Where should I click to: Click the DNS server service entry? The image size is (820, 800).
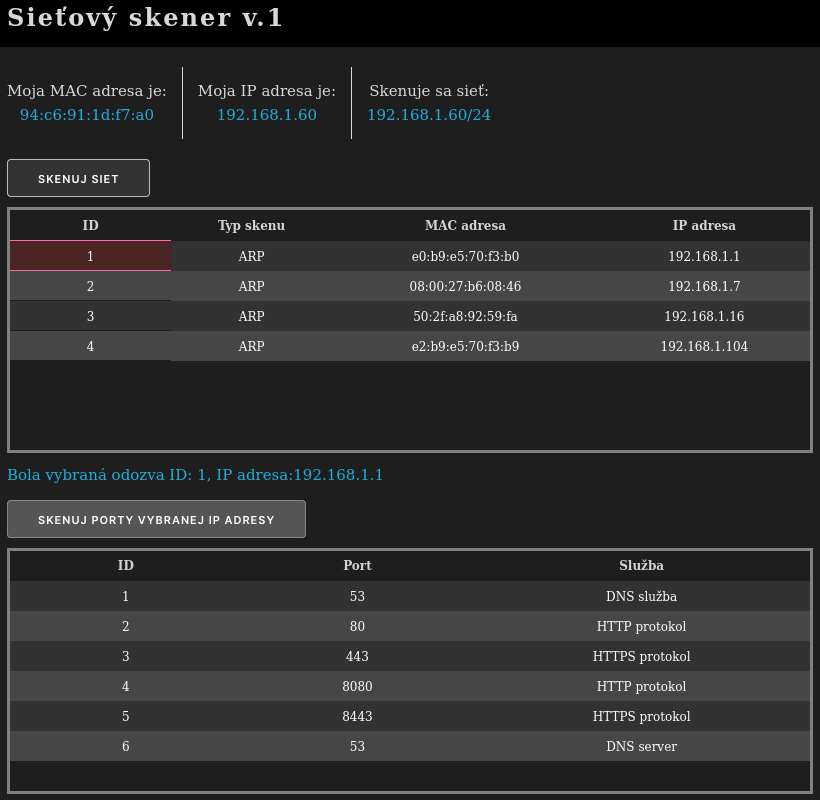click(641, 747)
